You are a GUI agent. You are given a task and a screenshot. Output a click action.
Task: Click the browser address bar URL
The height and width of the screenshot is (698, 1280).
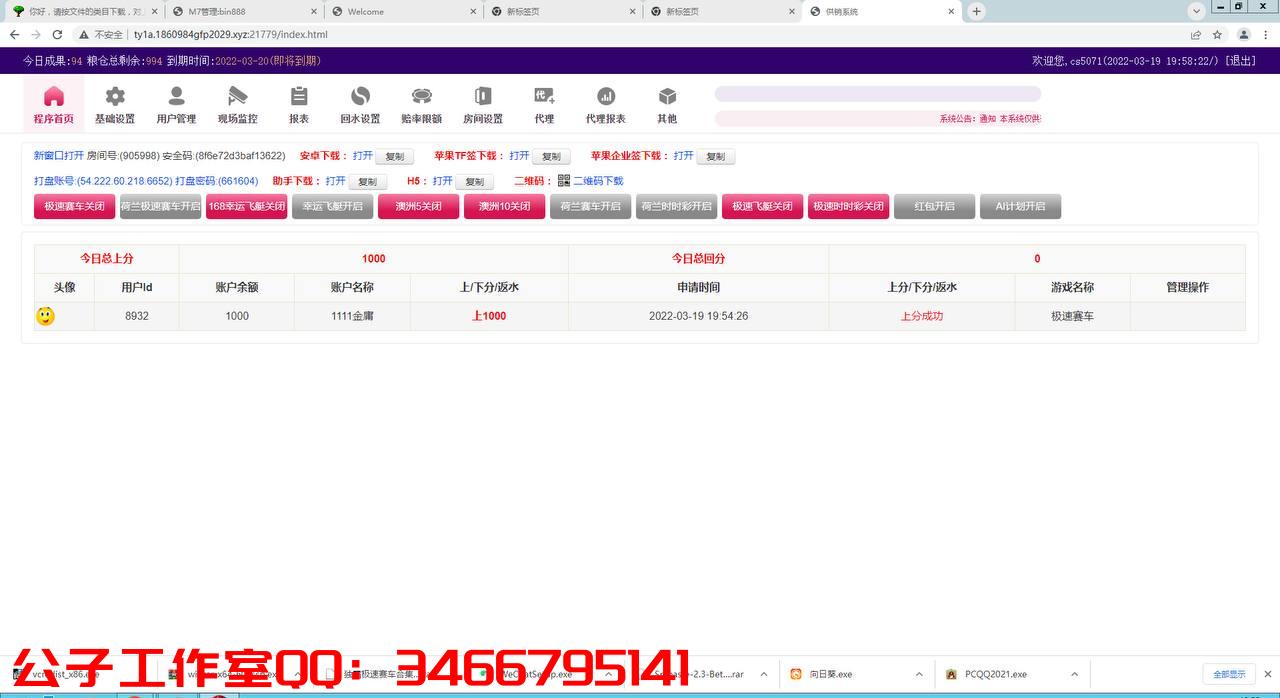point(231,34)
